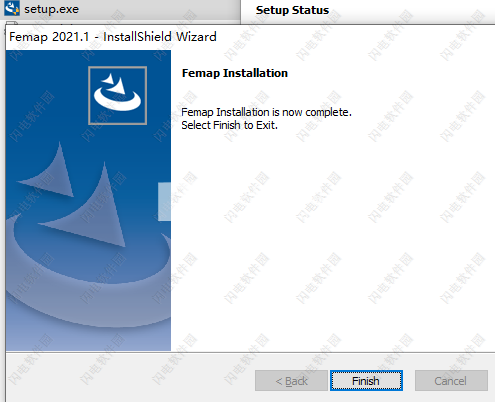Viewport: 495px width, 402px height.
Task: Click the light blue rectangle on banner edge
Action: 164,201
